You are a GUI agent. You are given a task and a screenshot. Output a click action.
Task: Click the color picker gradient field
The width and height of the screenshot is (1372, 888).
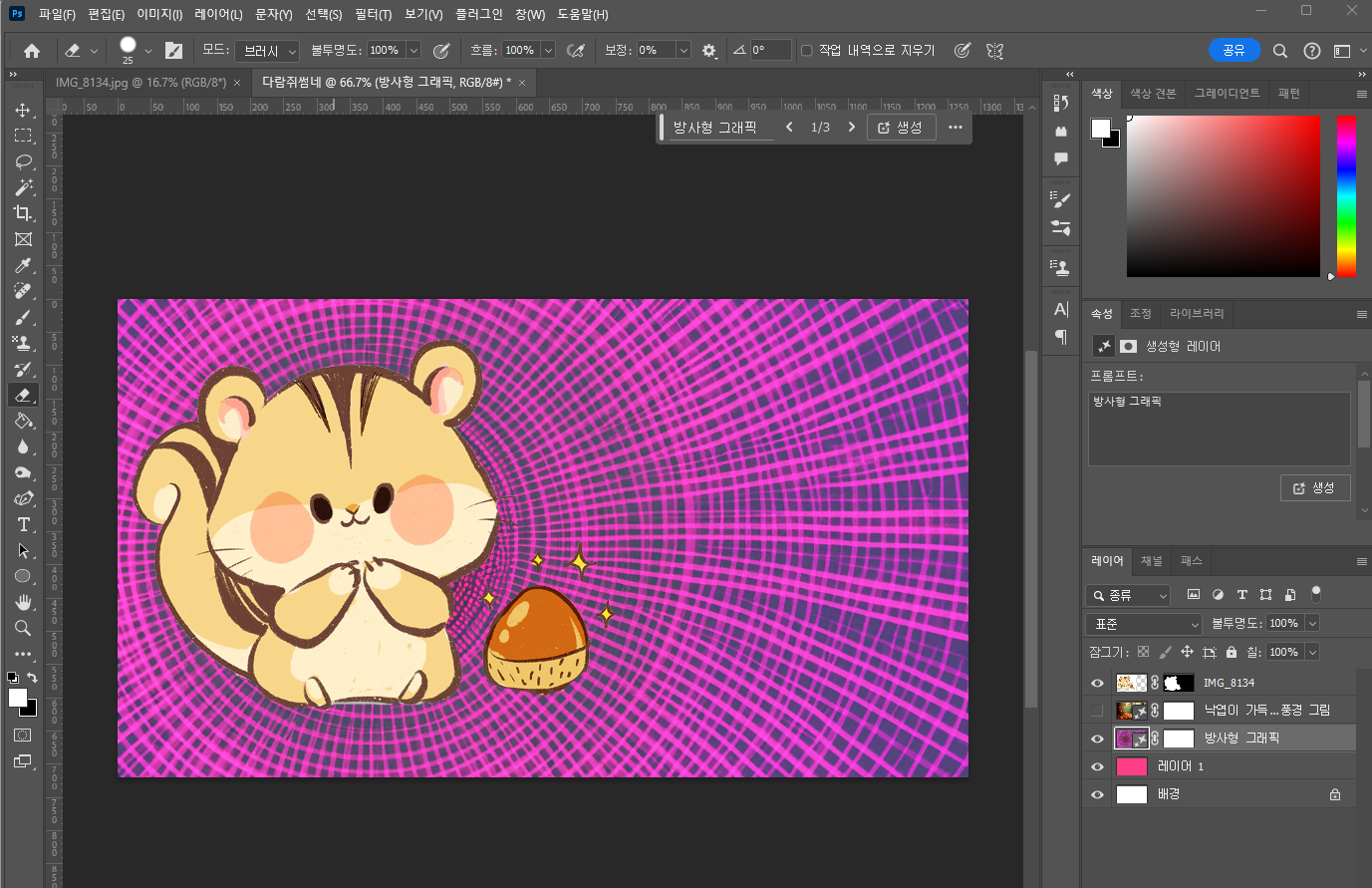[1224, 195]
